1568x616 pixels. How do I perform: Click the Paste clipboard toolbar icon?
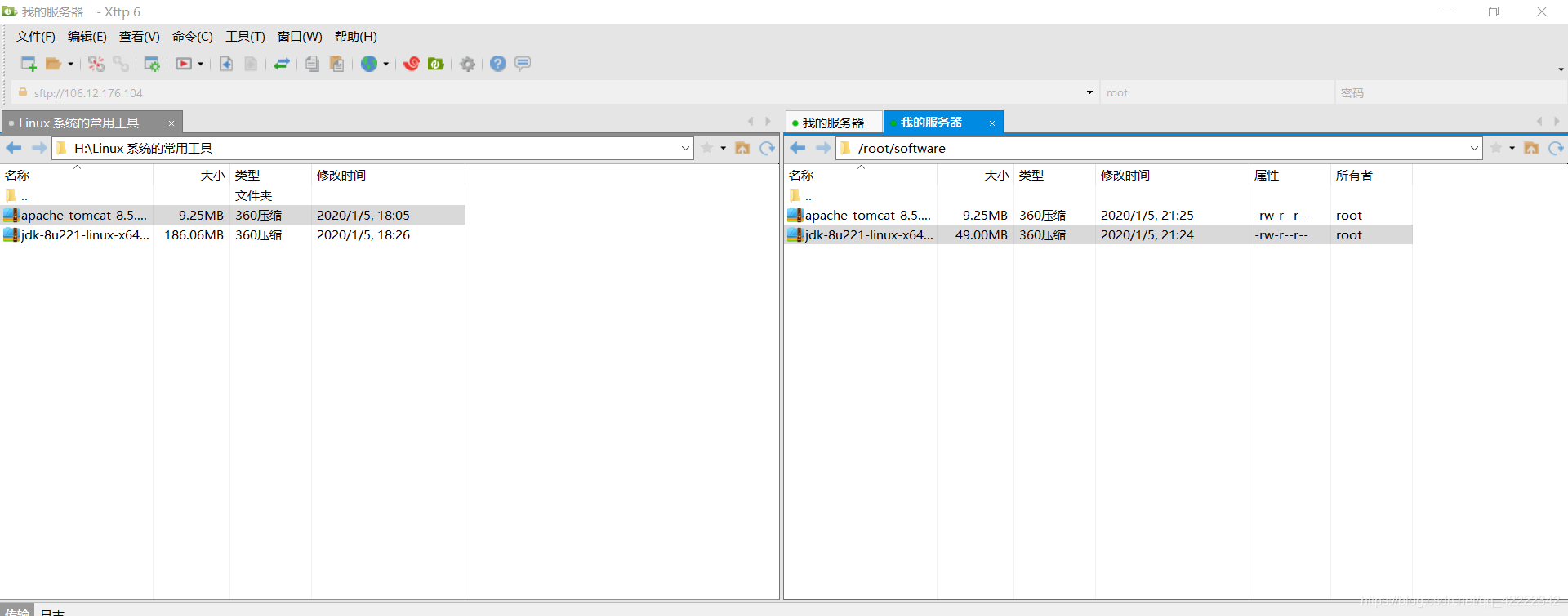click(336, 64)
